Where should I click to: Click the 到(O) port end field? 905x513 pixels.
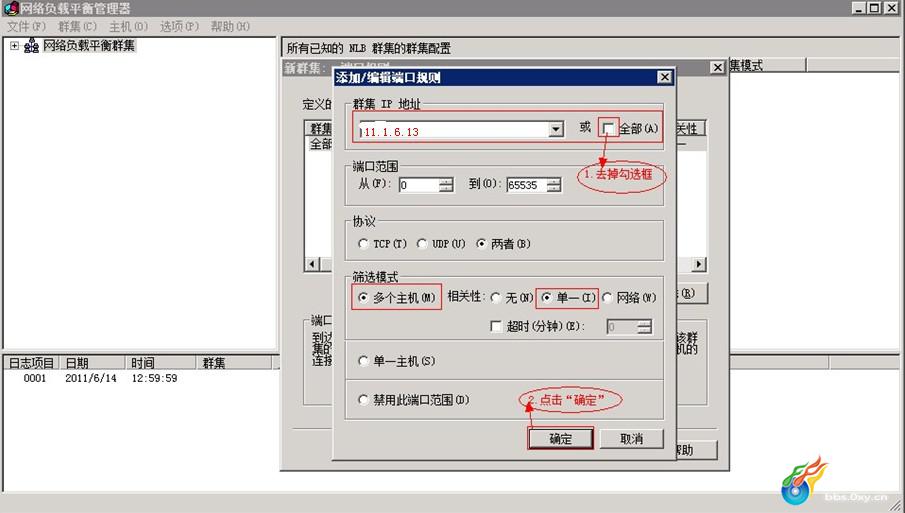526,185
